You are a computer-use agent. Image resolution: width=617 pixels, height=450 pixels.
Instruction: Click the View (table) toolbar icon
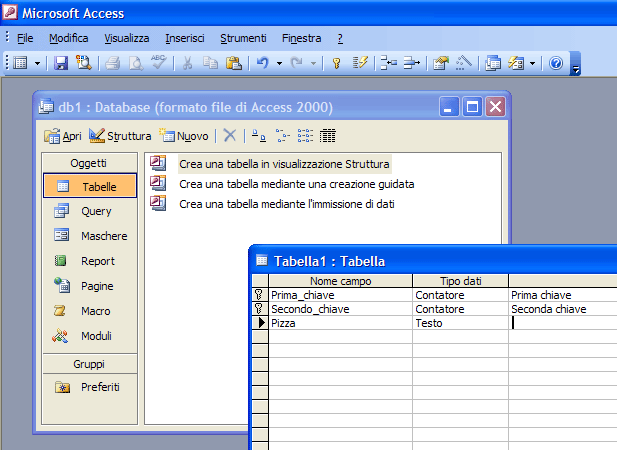(20, 63)
